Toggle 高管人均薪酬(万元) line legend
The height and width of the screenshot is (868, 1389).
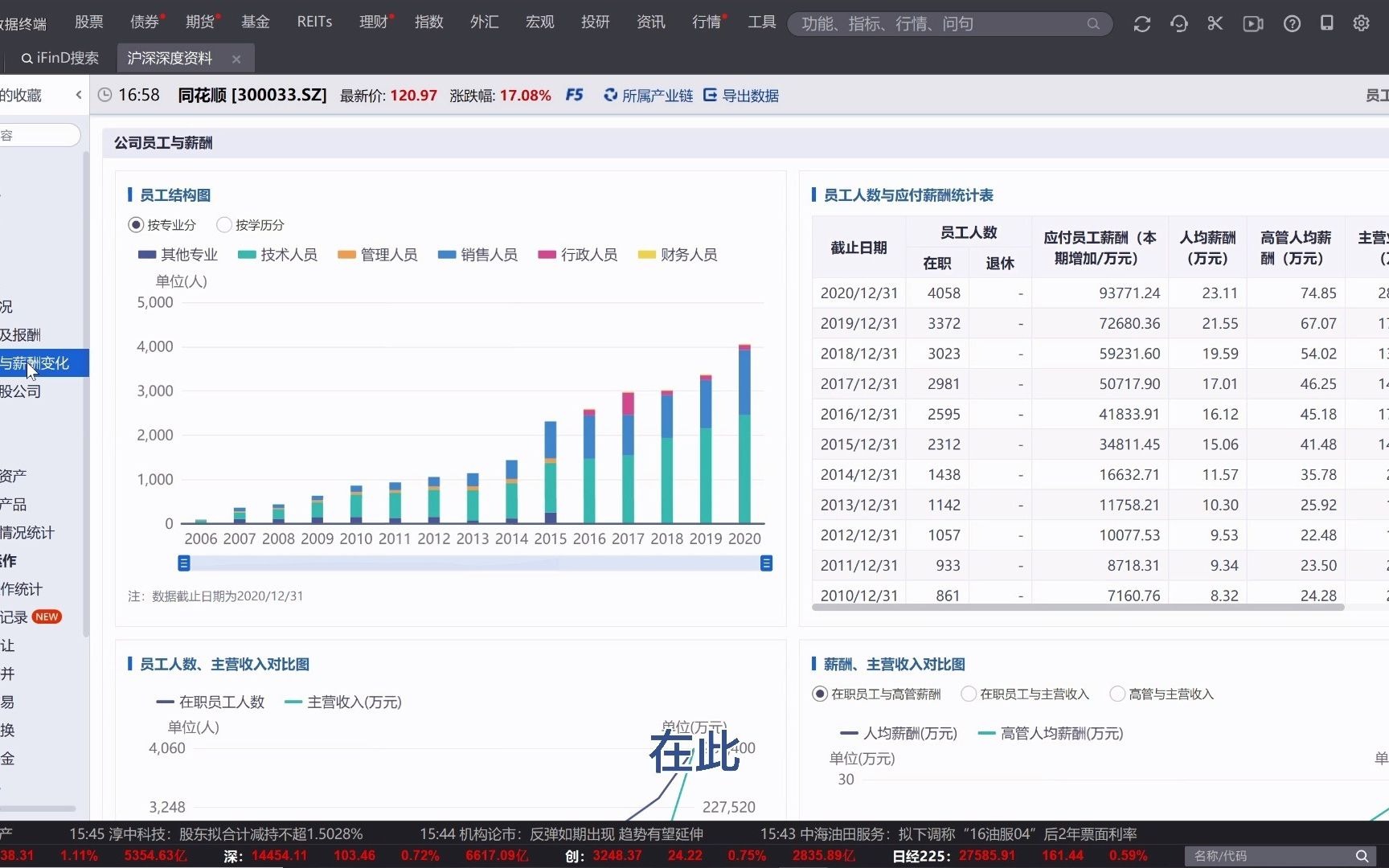(1051, 734)
